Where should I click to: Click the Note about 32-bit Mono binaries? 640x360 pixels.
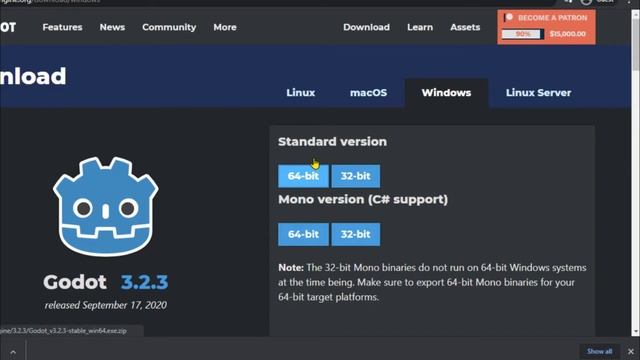tap(432, 282)
